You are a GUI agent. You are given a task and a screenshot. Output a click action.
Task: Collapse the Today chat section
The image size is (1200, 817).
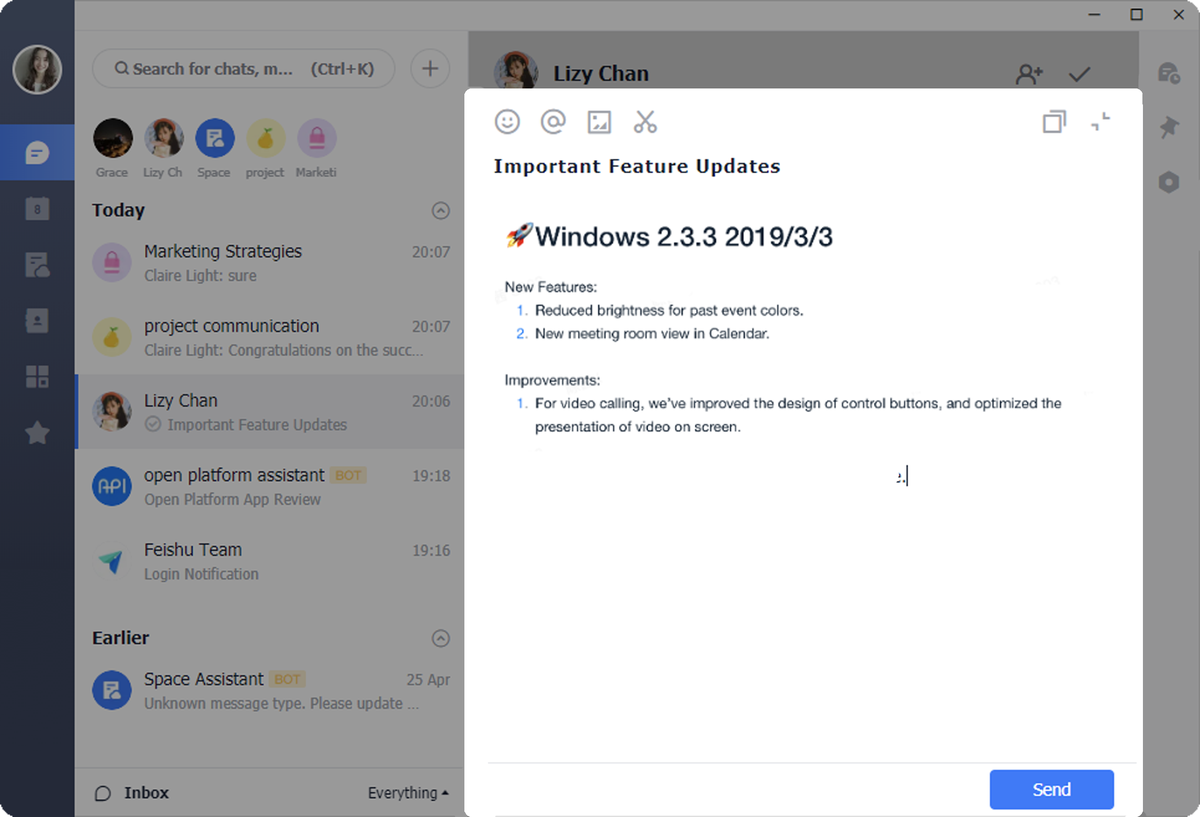coord(440,211)
